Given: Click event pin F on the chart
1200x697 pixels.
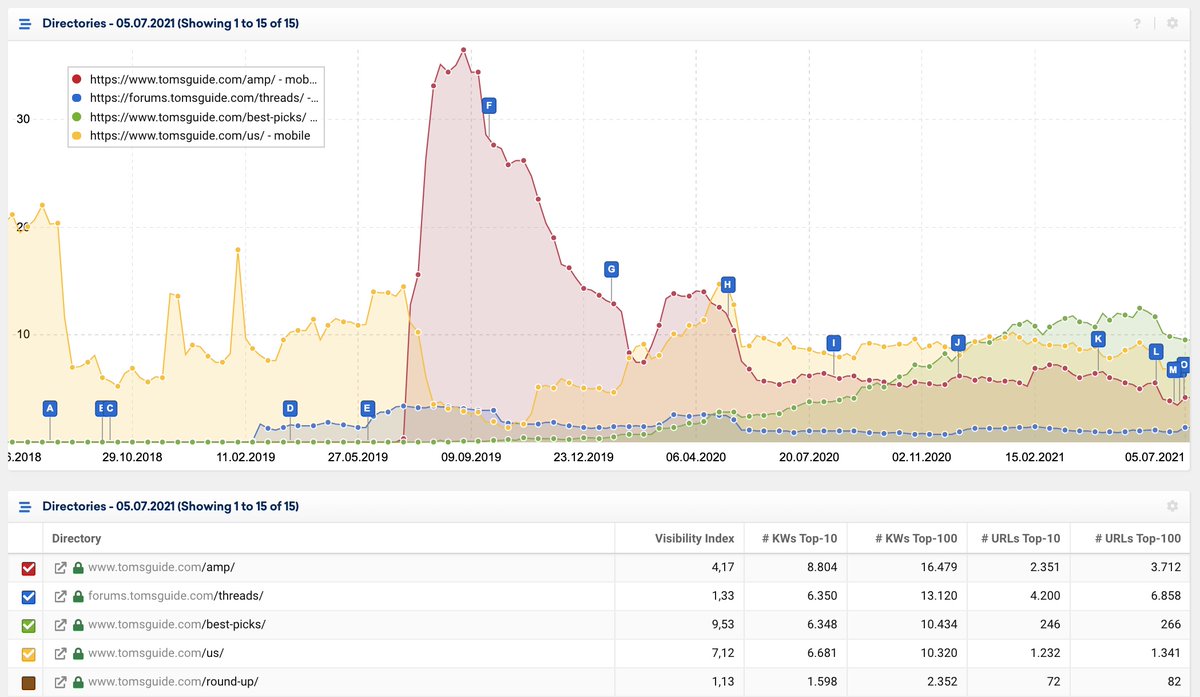Looking at the screenshot, I should [x=488, y=105].
